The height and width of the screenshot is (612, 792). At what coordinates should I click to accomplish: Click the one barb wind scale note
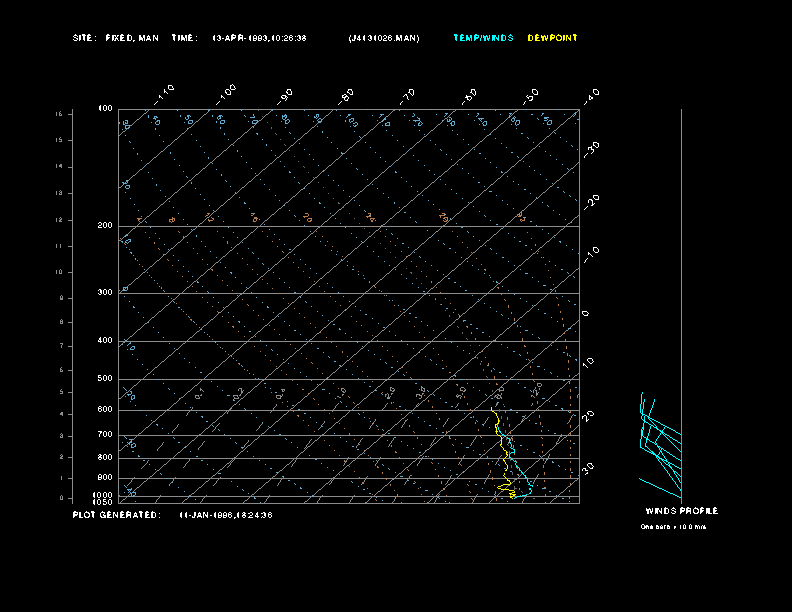click(673, 526)
